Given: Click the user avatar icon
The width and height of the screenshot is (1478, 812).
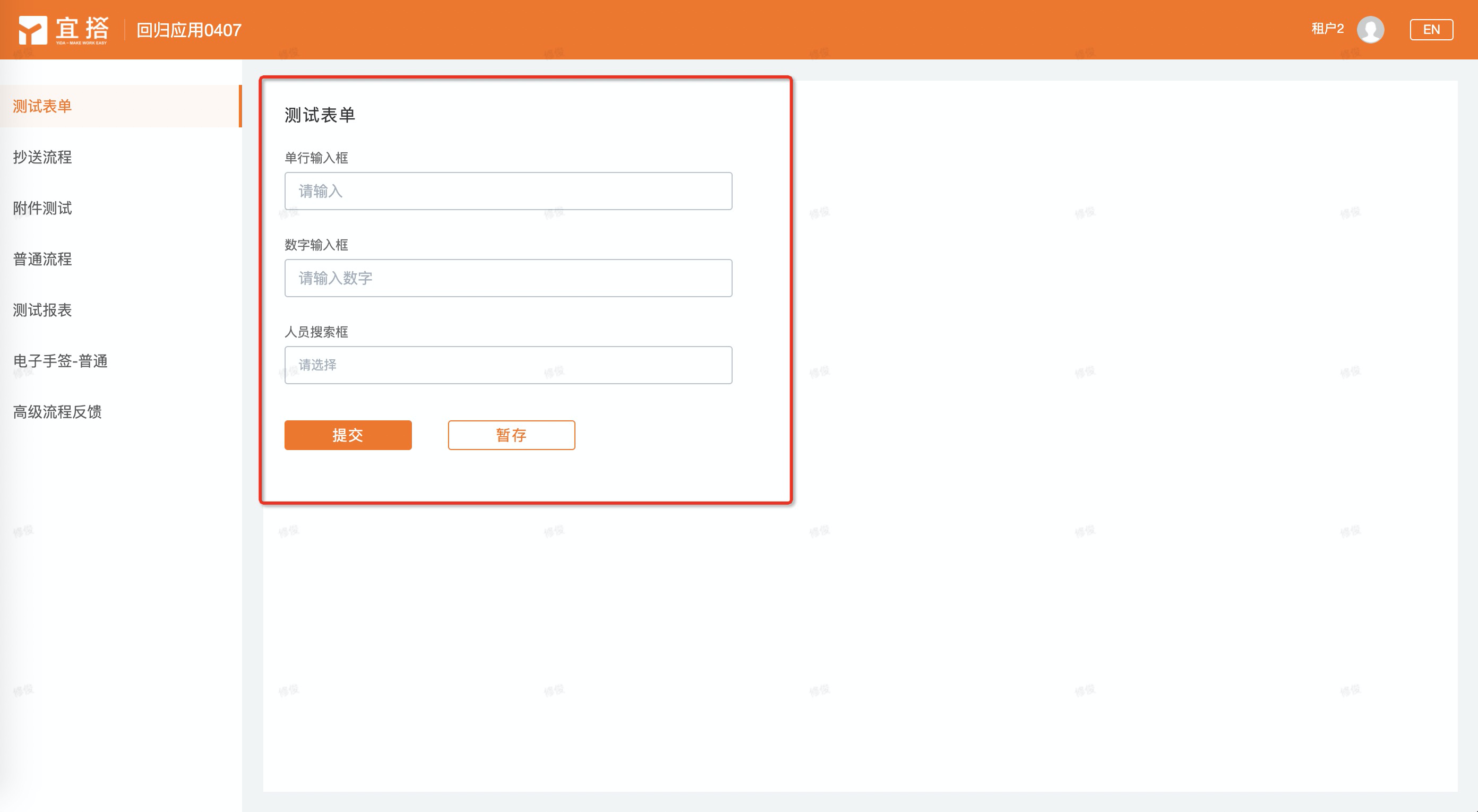Looking at the screenshot, I should click(1370, 29).
